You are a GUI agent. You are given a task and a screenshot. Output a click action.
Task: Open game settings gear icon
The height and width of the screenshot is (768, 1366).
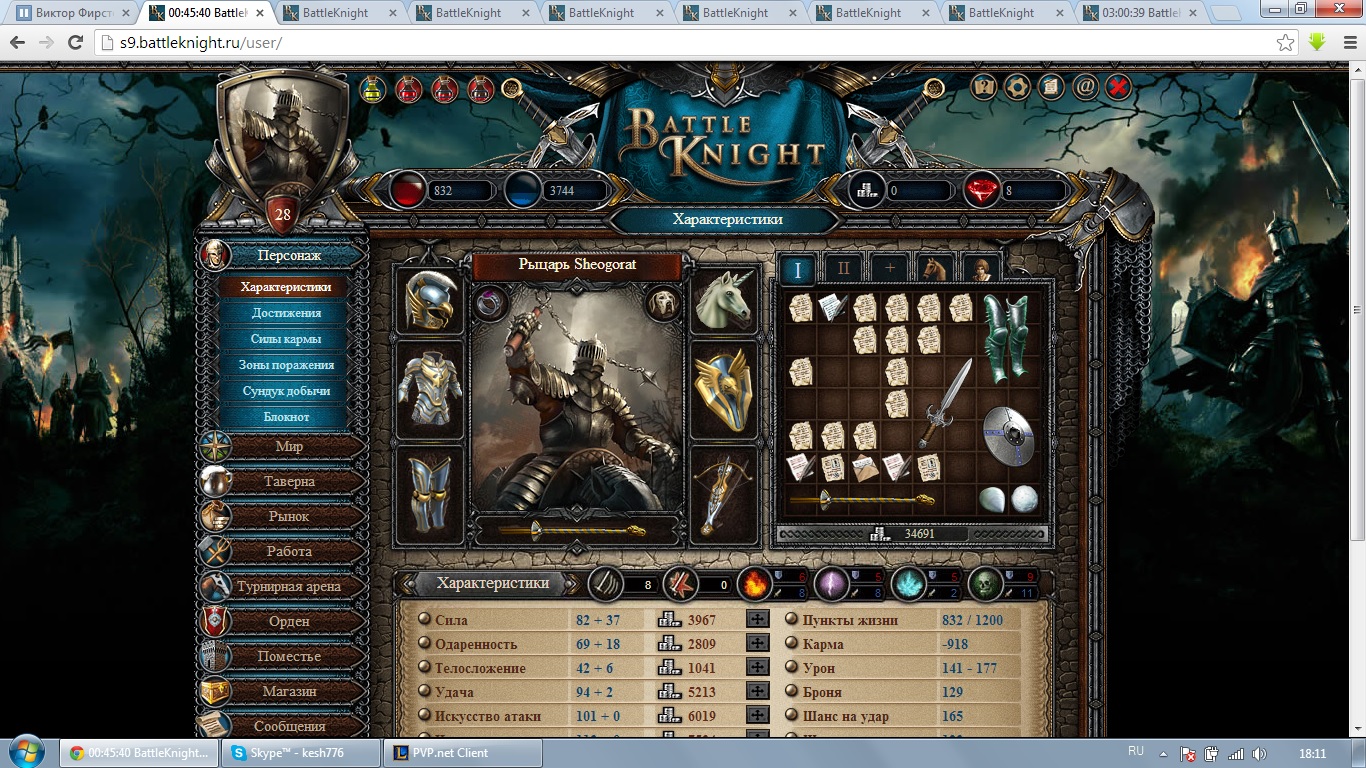click(x=1017, y=87)
